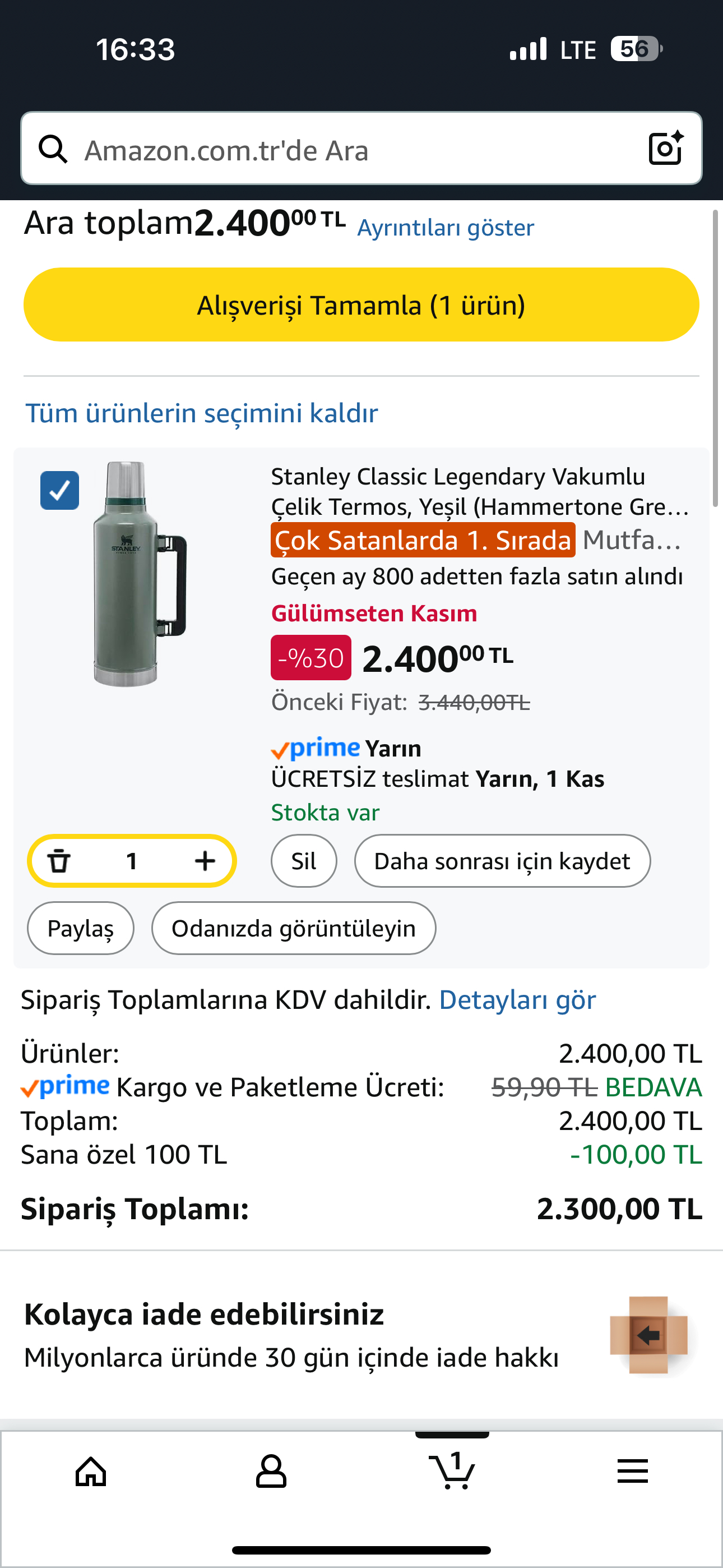Uncheck the Stanley thermos item checkbox

point(59,491)
